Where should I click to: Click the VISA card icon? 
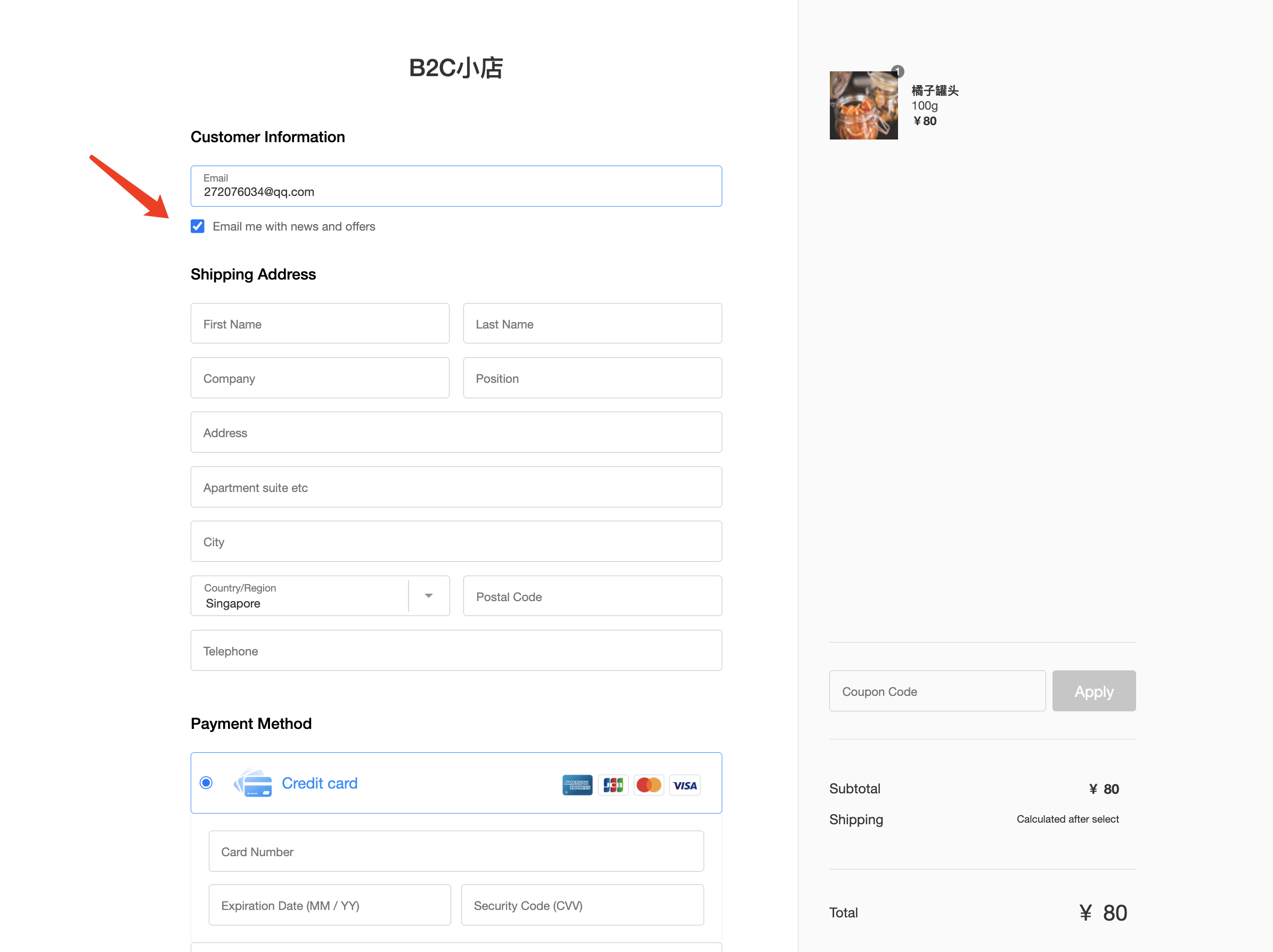684,785
